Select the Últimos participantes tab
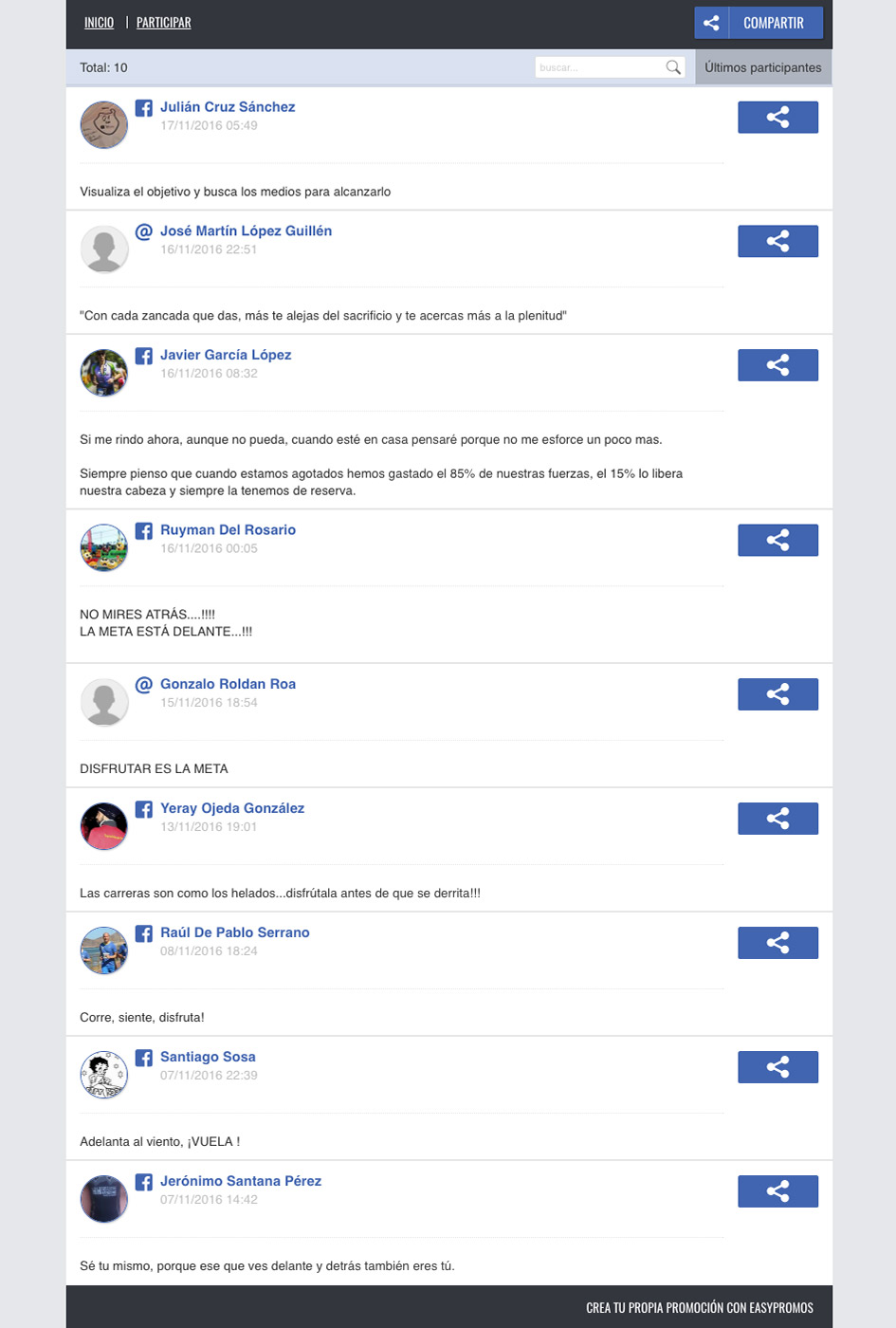This screenshot has height=1328, width=896. pos(763,67)
